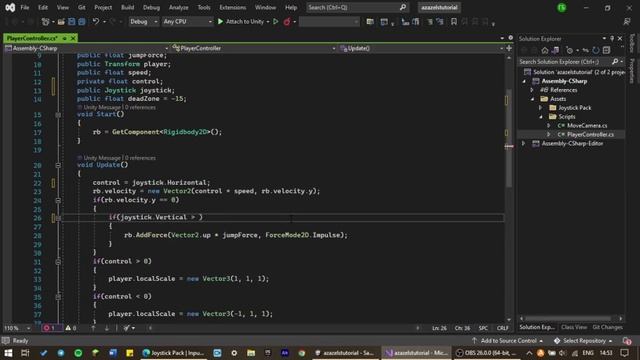Click the Solution Explorer home icon
The height and width of the screenshot is (360, 640).
click(545, 50)
